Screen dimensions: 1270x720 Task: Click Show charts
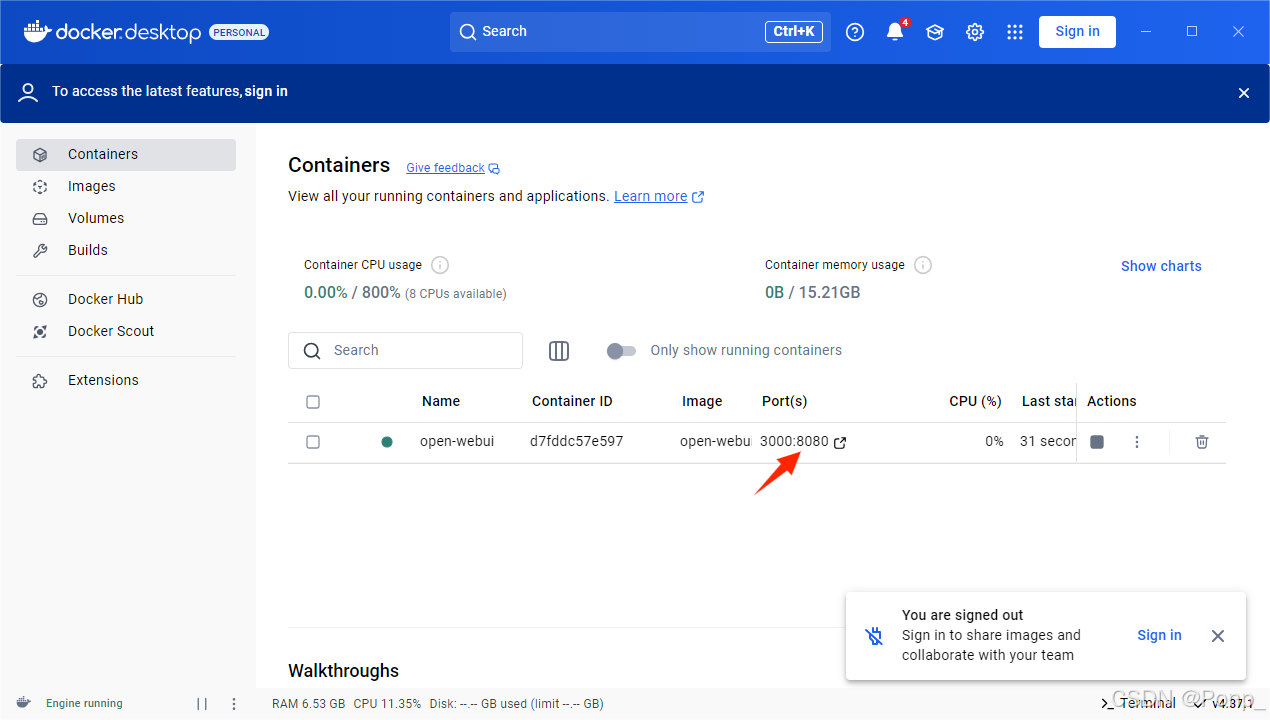click(x=1161, y=266)
